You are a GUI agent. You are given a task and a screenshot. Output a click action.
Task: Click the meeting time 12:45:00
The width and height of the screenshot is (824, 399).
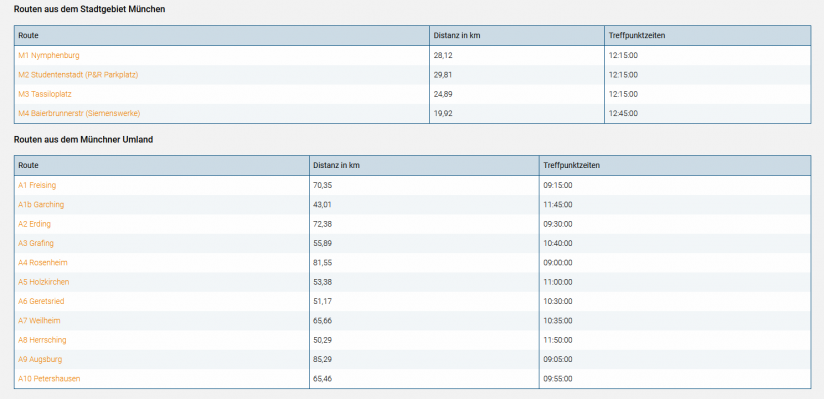click(x=623, y=113)
